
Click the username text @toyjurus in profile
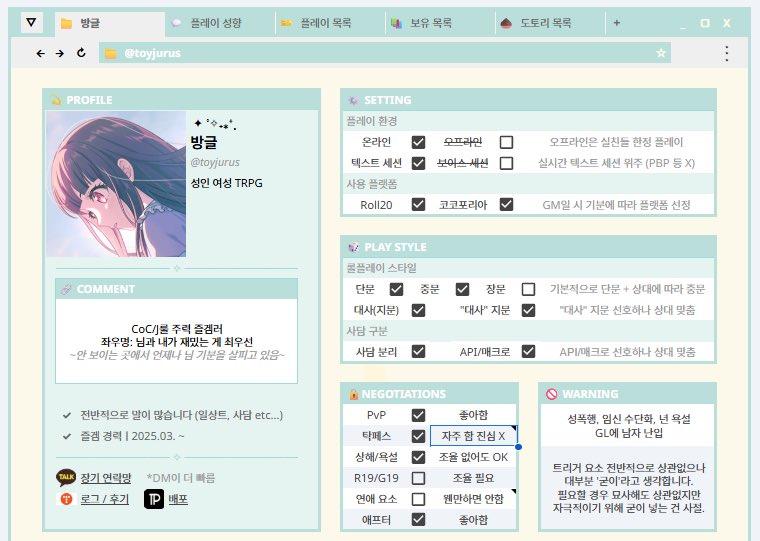(x=215, y=162)
